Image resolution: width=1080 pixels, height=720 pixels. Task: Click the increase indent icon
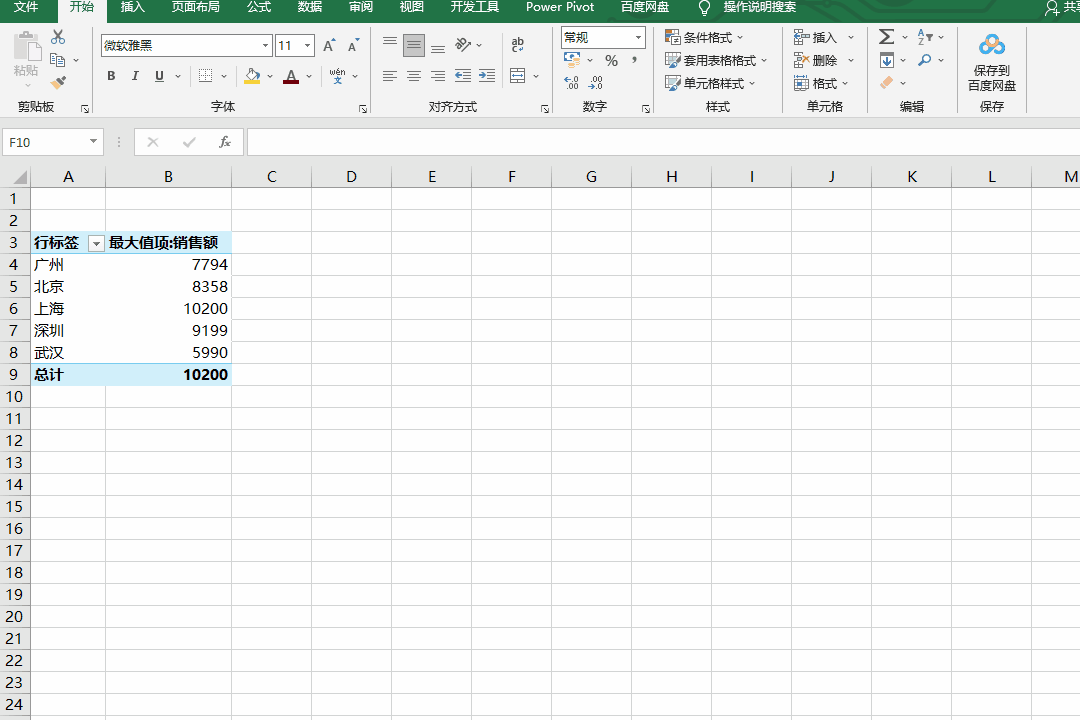point(486,76)
